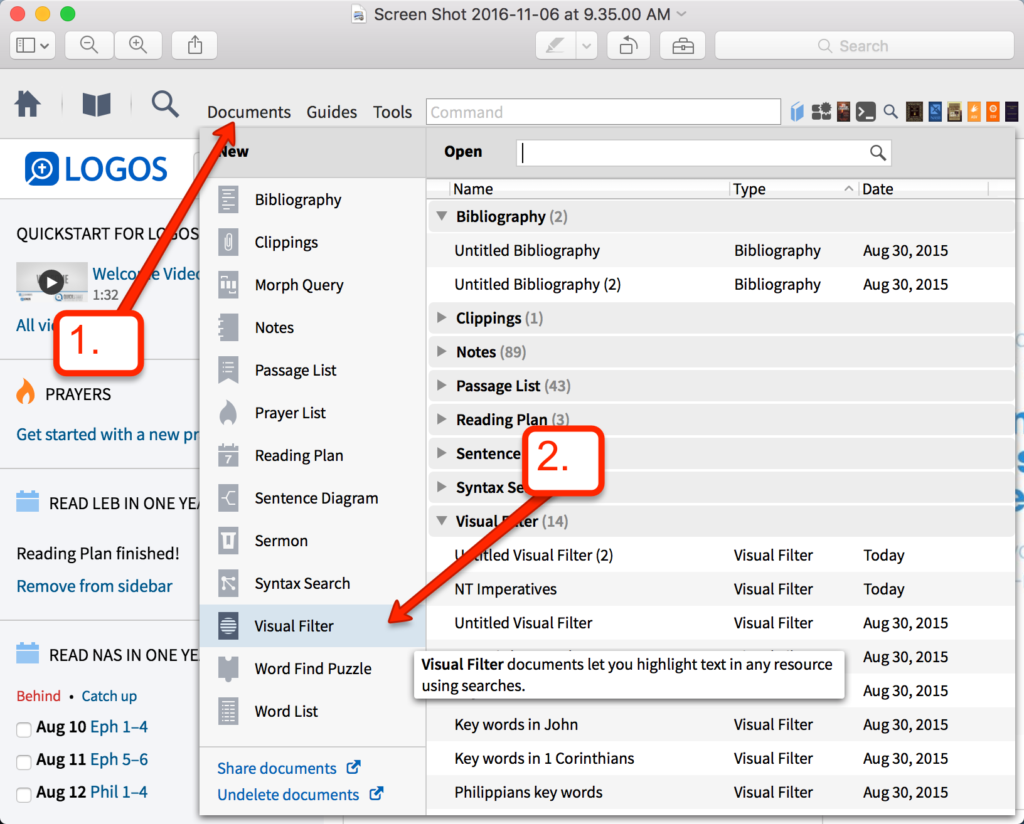Click the Morph Query icon
The height and width of the screenshot is (824, 1024).
228,285
